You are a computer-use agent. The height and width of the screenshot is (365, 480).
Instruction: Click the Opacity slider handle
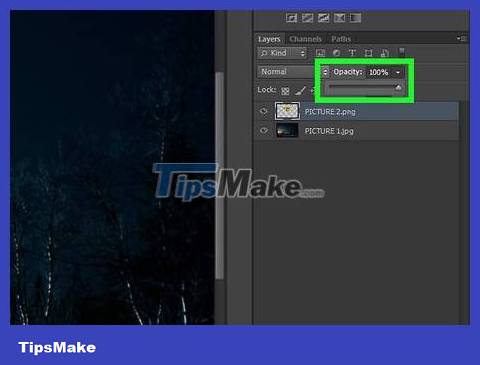tap(398, 88)
